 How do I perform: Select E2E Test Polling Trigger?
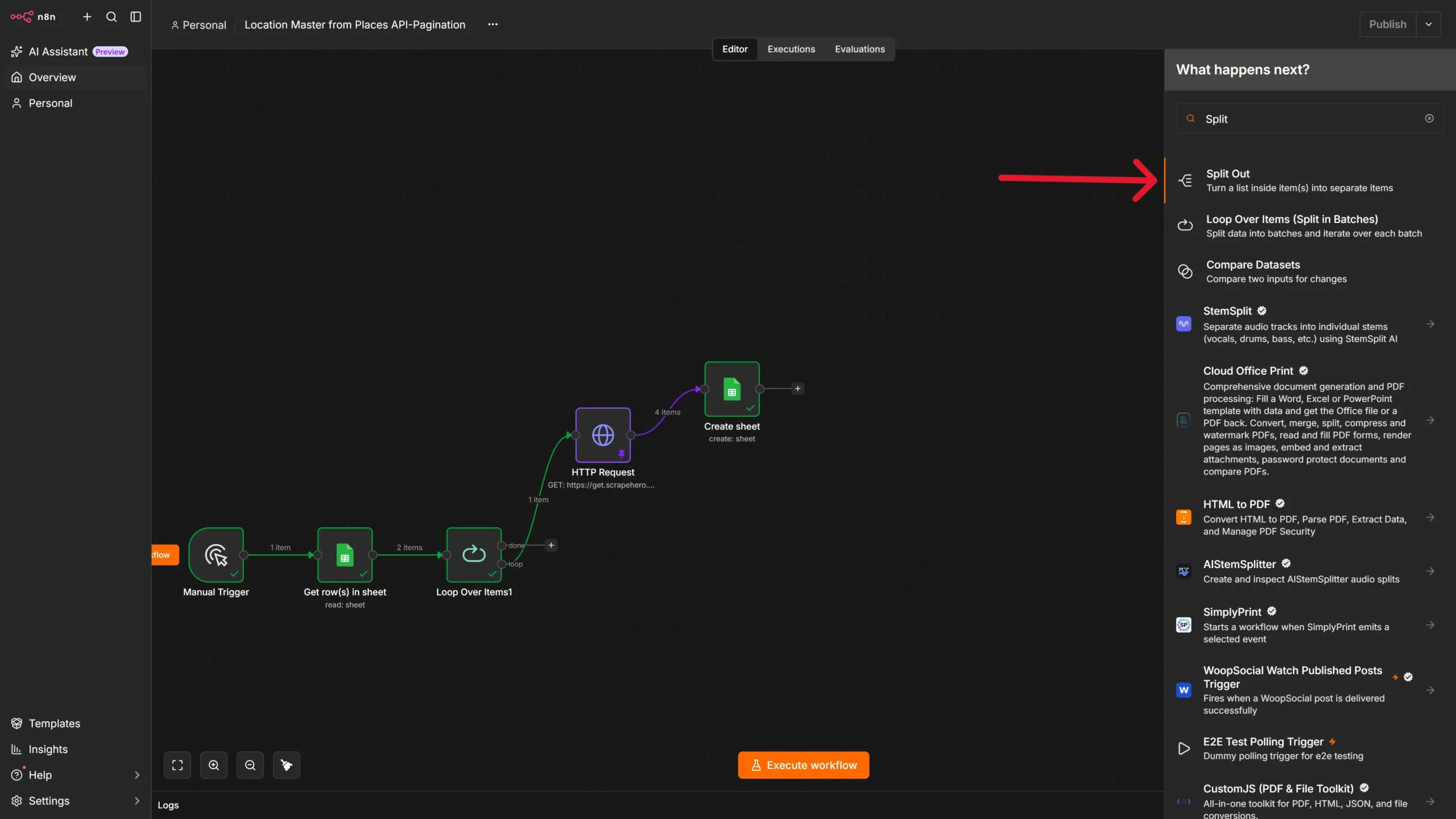point(1310,748)
